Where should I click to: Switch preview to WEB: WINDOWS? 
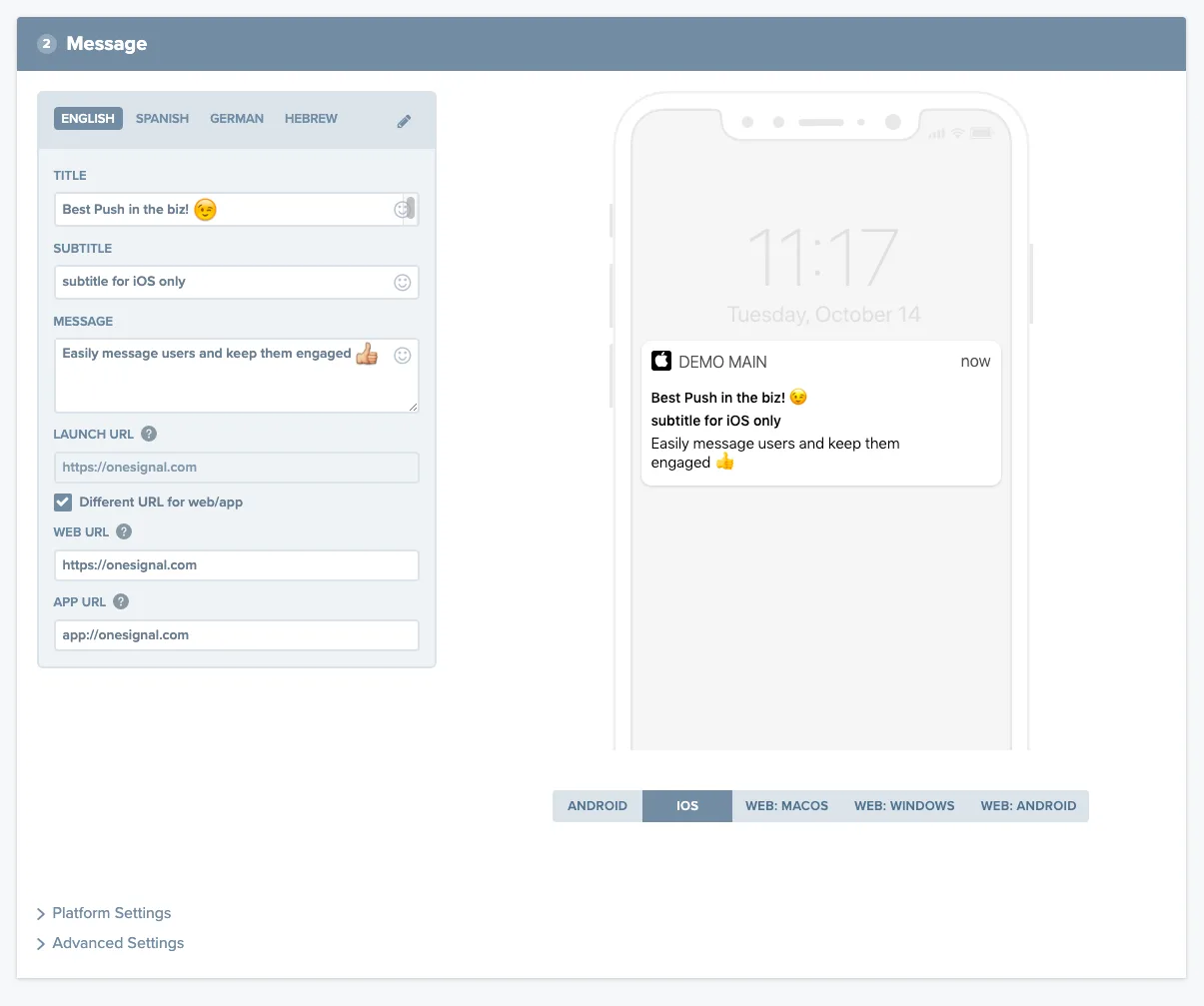pyautogui.click(x=903, y=805)
